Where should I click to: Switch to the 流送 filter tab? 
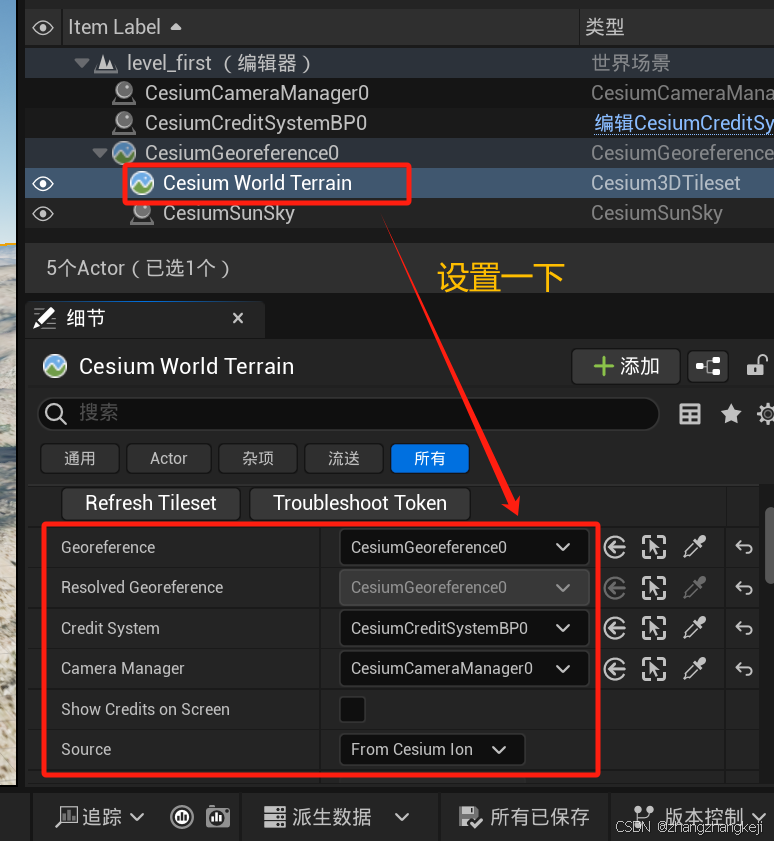pyautogui.click(x=344, y=459)
